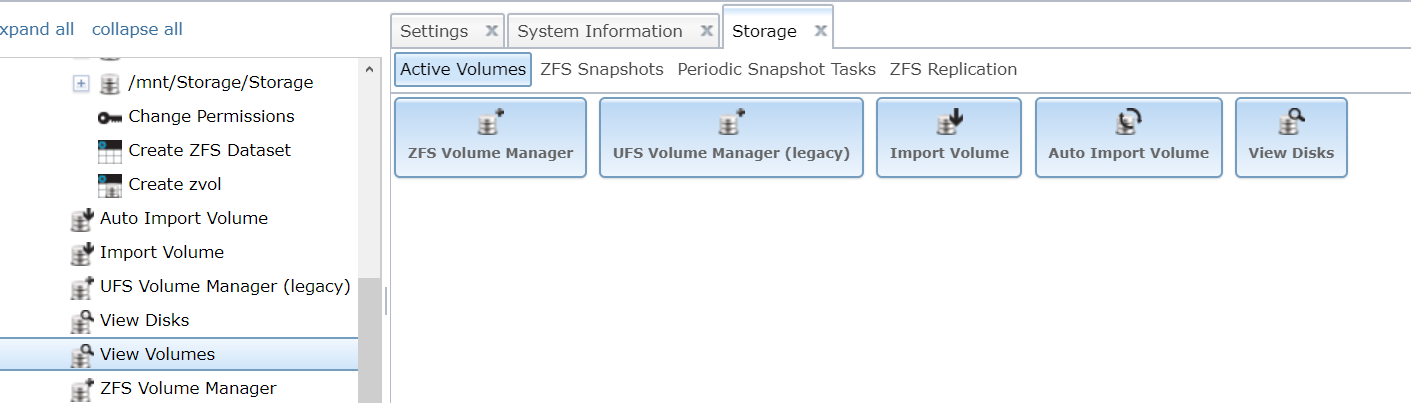Click Change Permissions key icon in tree

tap(109, 117)
